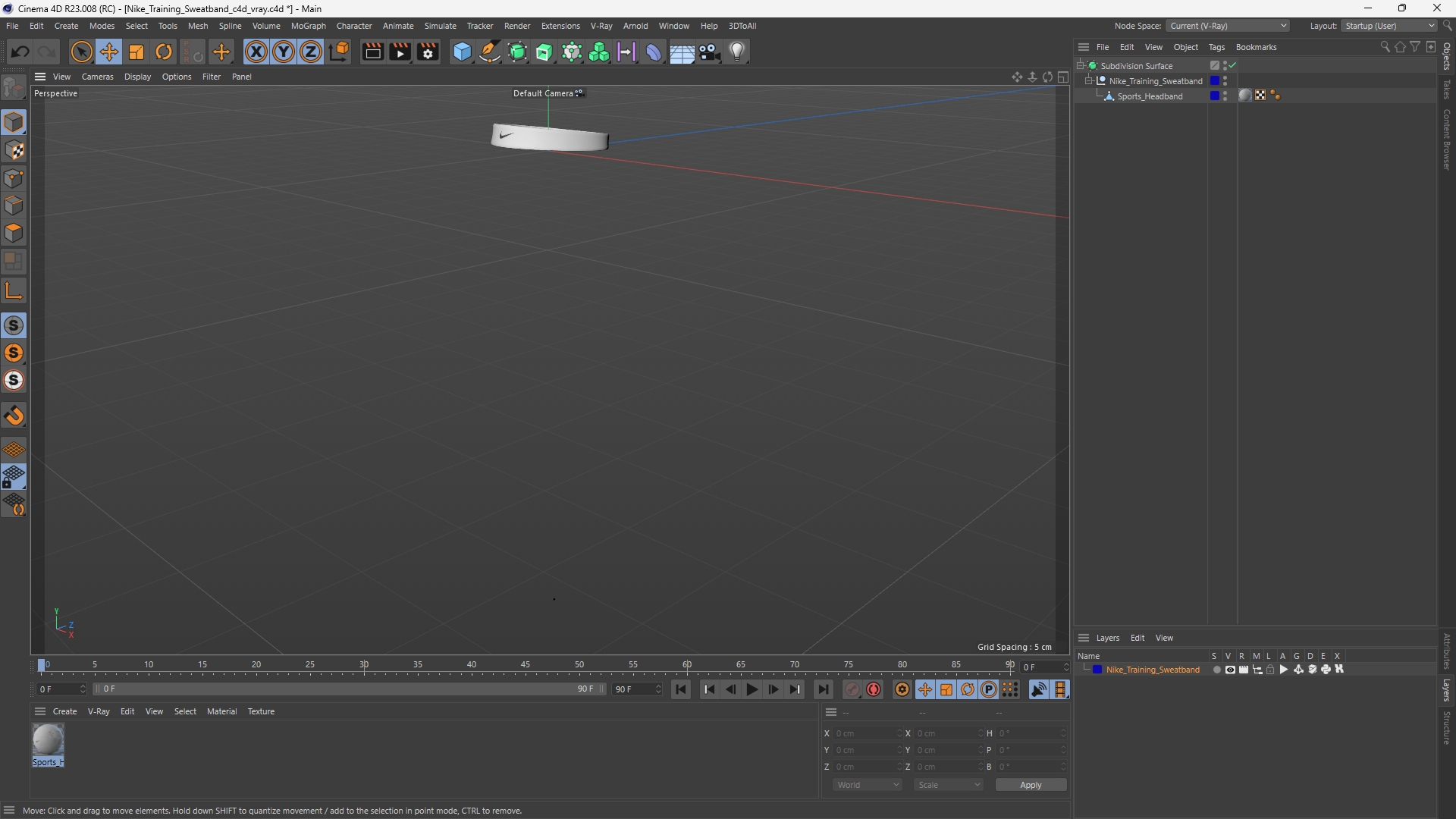Play the animation forwards
The height and width of the screenshot is (819, 1456).
click(x=752, y=689)
